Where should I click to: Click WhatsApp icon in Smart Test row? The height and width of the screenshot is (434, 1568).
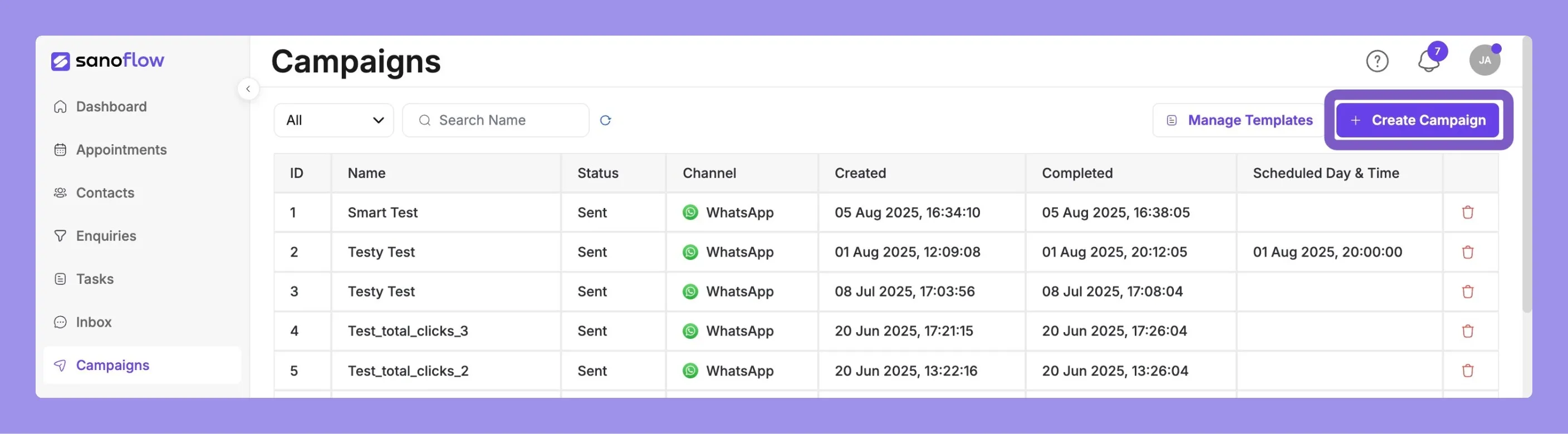pos(690,212)
